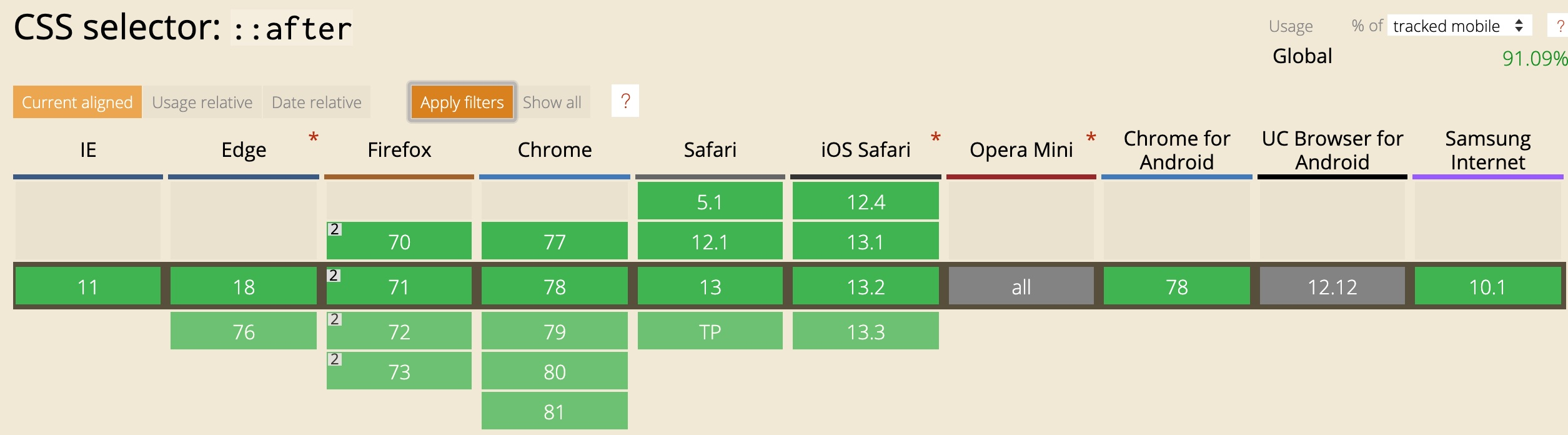This screenshot has height=435, width=1568.
Task: Click the Samsung Internet 10.1 cell
Action: pyautogui.click(x=1487, y=287)
